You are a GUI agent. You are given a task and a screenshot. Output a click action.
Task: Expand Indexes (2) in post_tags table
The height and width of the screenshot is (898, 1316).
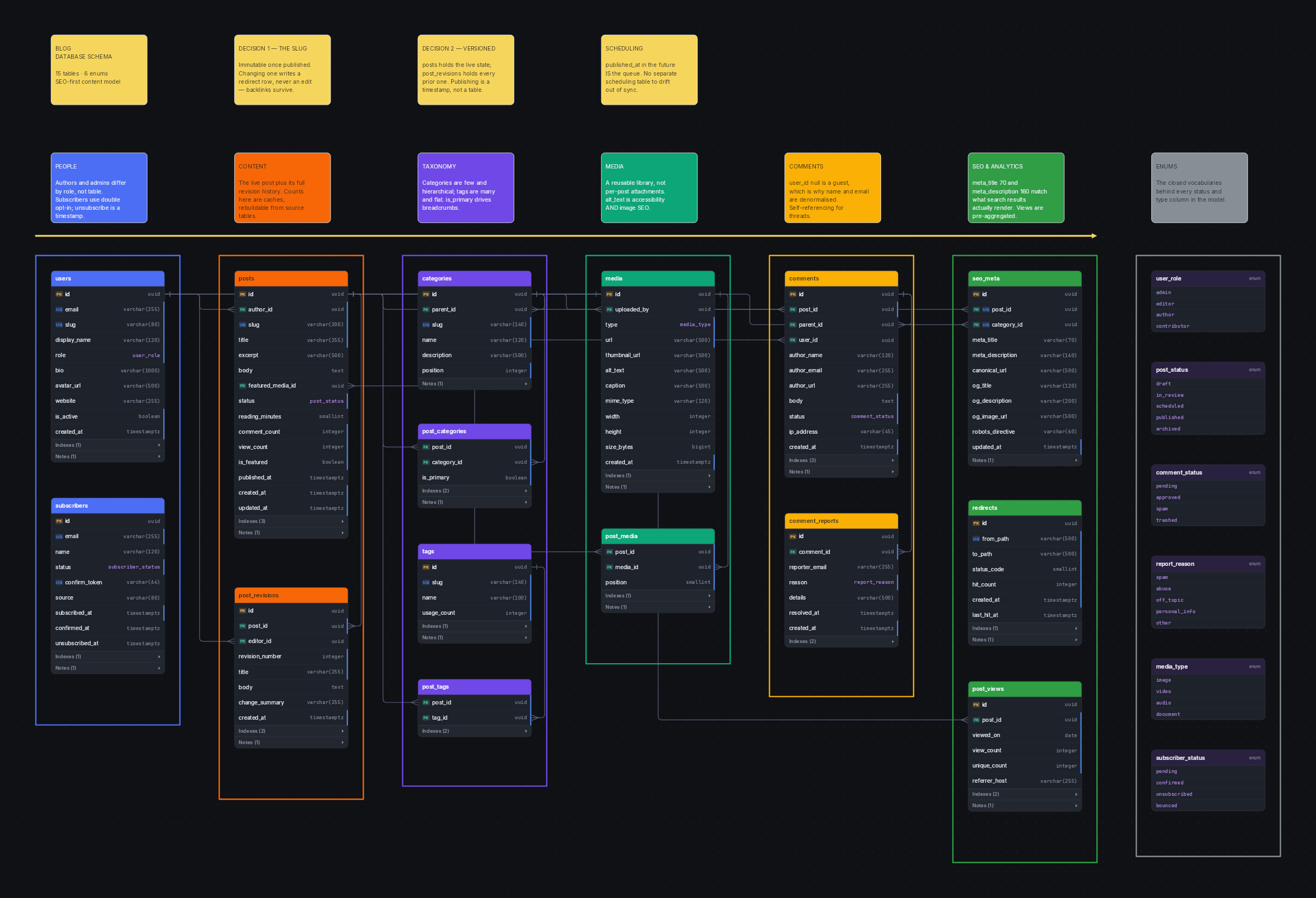coord(475,732)
